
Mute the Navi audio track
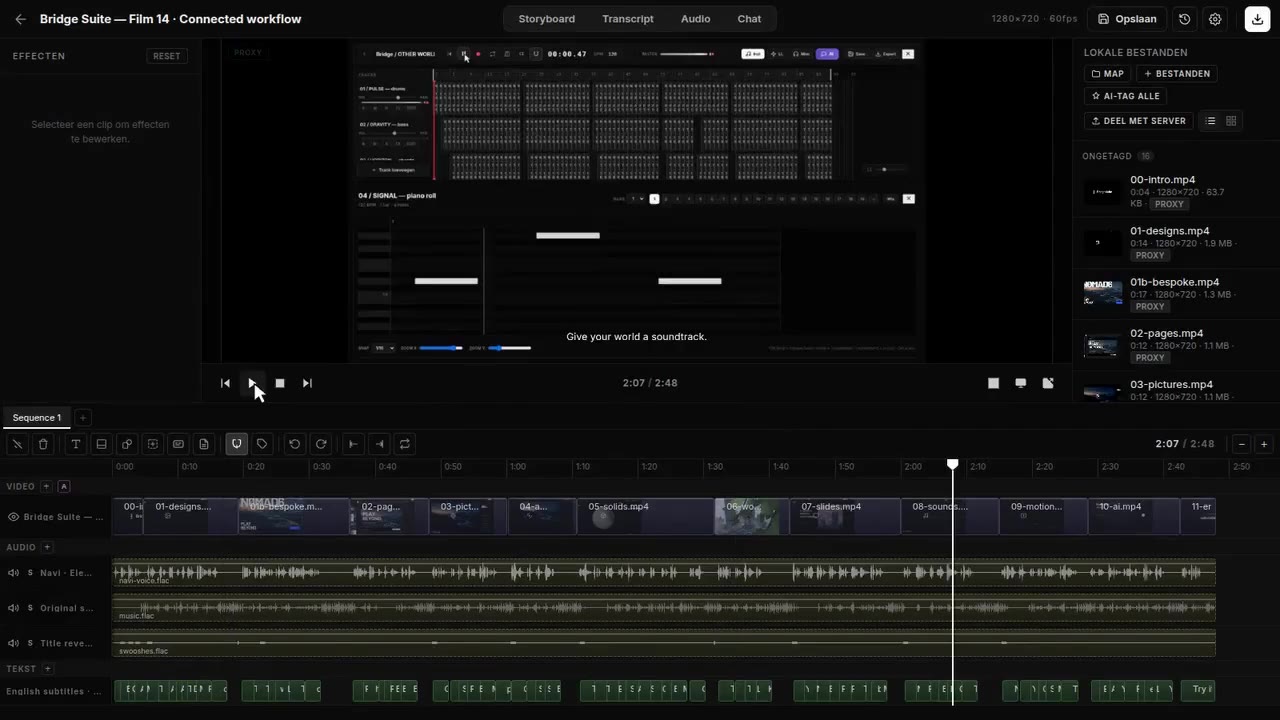tap(14, 573)
